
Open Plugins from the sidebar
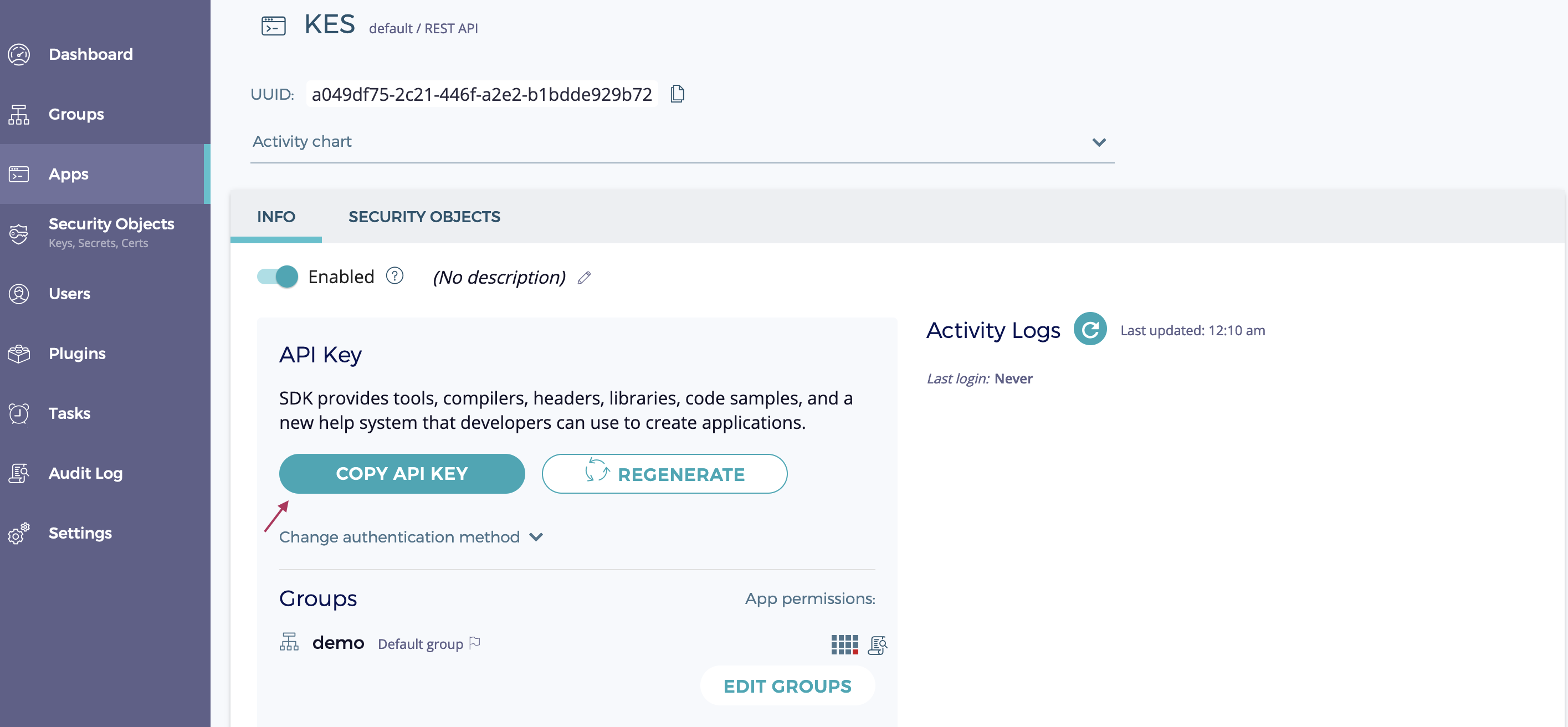[76, 353]
